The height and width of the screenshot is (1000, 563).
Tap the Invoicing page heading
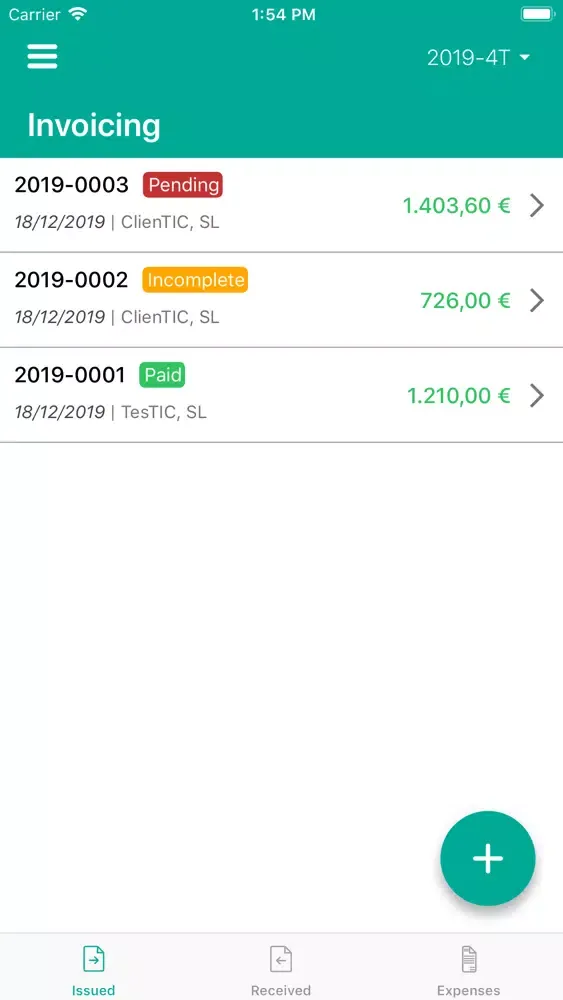(94, 125)
